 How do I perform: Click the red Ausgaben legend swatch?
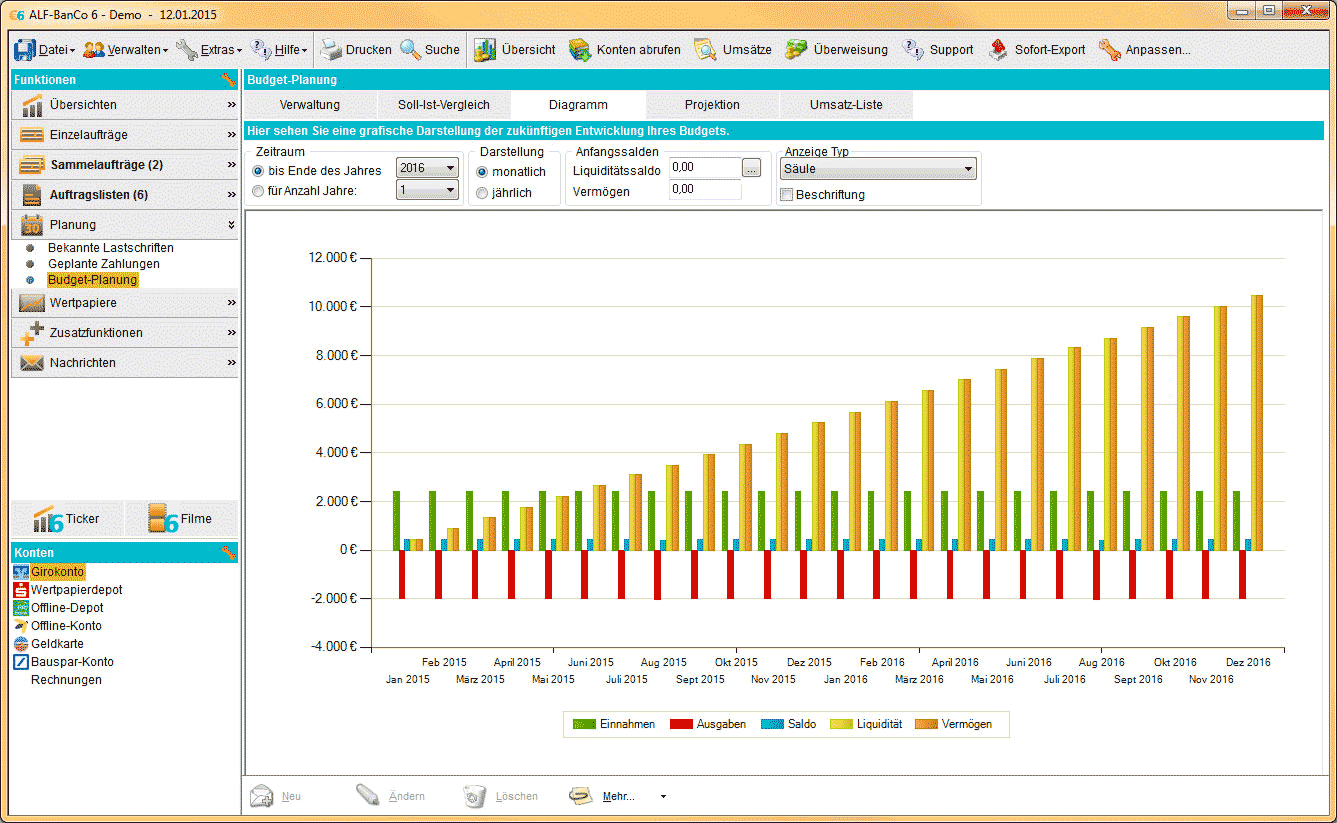[681, 724]
